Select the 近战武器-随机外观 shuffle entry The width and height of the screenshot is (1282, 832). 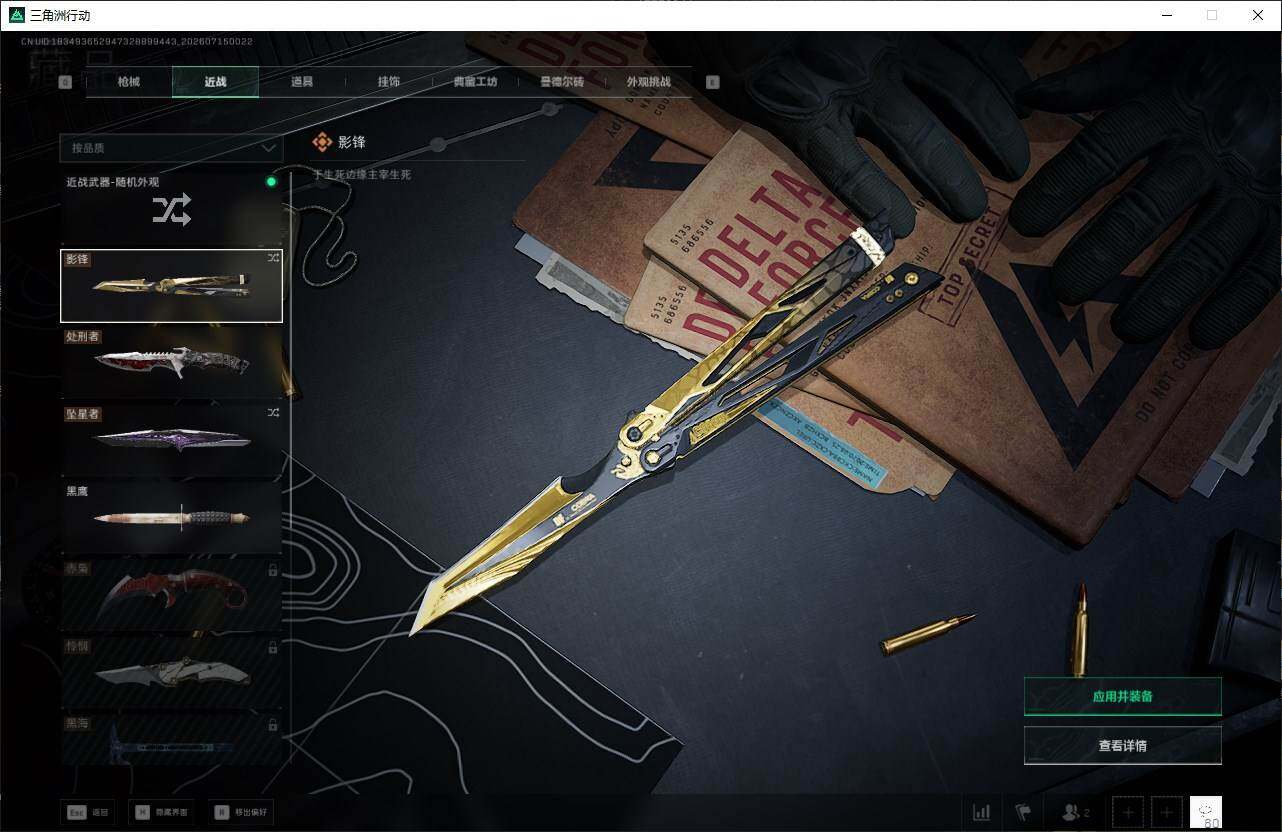[171, 208]
